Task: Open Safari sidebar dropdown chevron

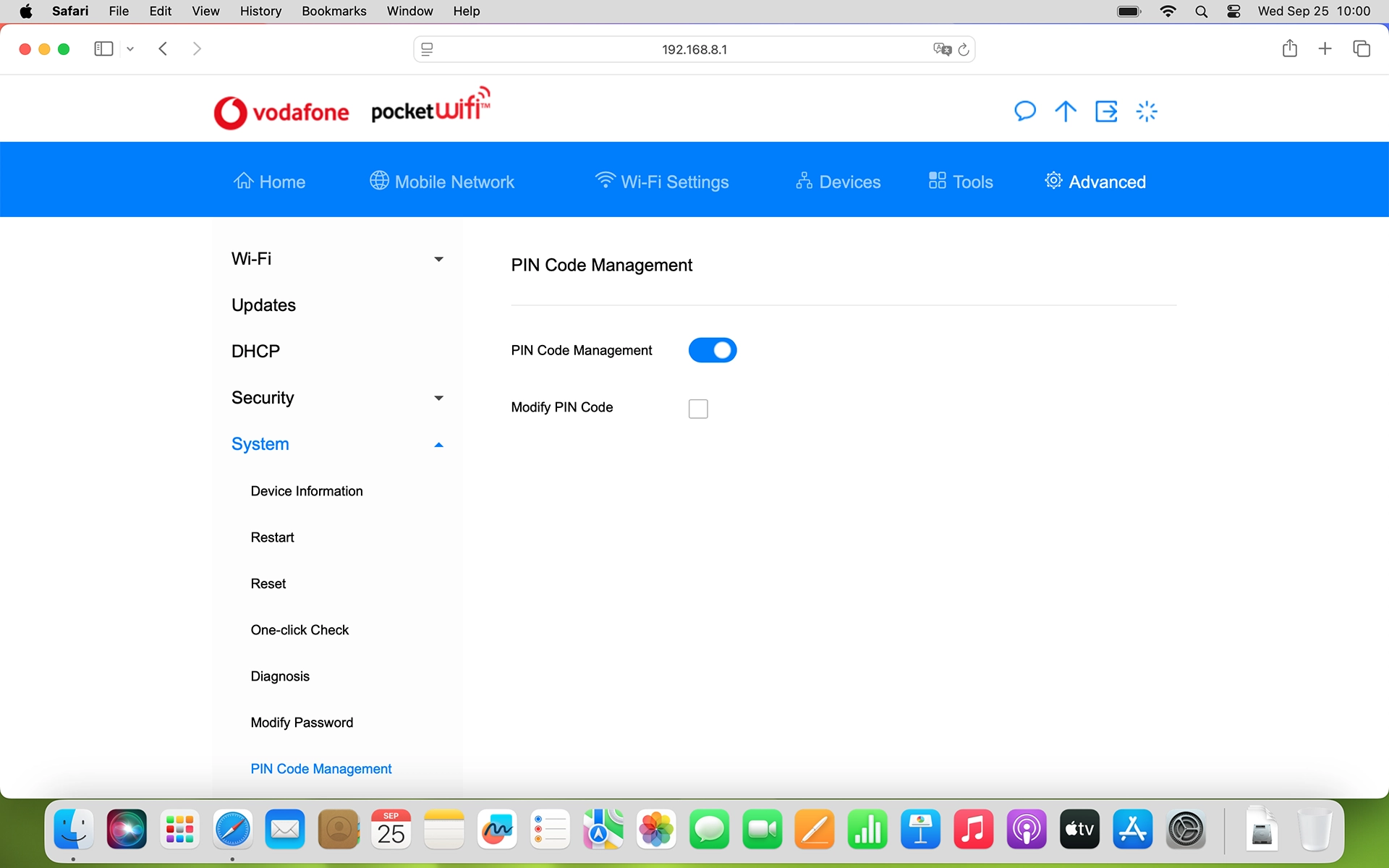Action: click(130, 49)
